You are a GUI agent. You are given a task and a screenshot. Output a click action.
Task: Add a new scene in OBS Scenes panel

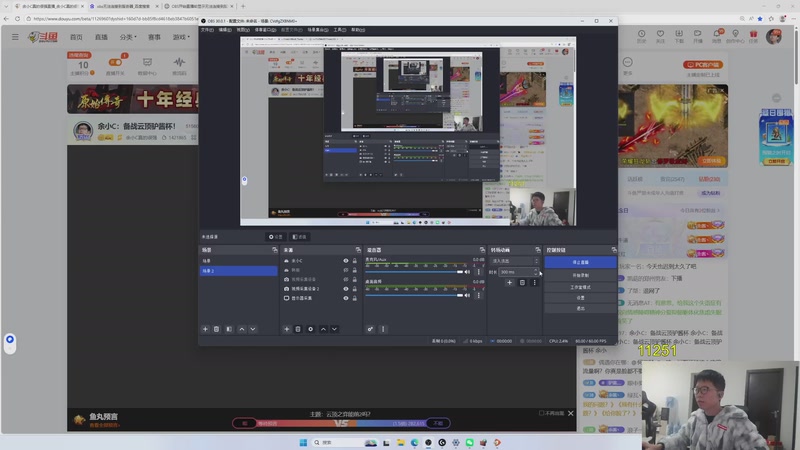click(x=205, y=329)
